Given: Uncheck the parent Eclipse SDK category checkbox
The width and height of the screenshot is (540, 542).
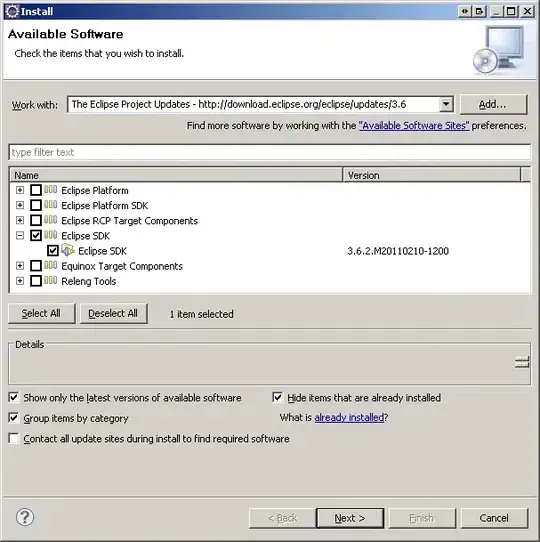Looking at the screenshot, I should pos(36,235).
